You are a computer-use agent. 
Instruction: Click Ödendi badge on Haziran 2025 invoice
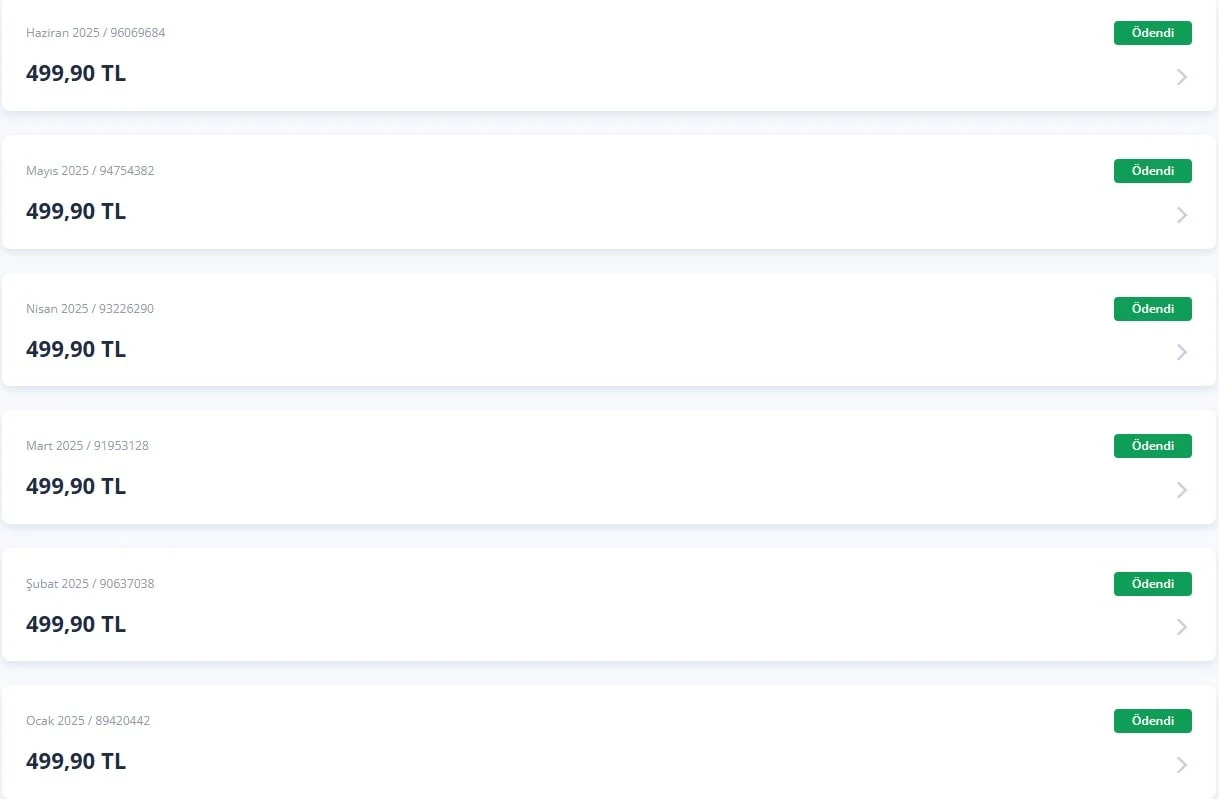point(1152,33)
